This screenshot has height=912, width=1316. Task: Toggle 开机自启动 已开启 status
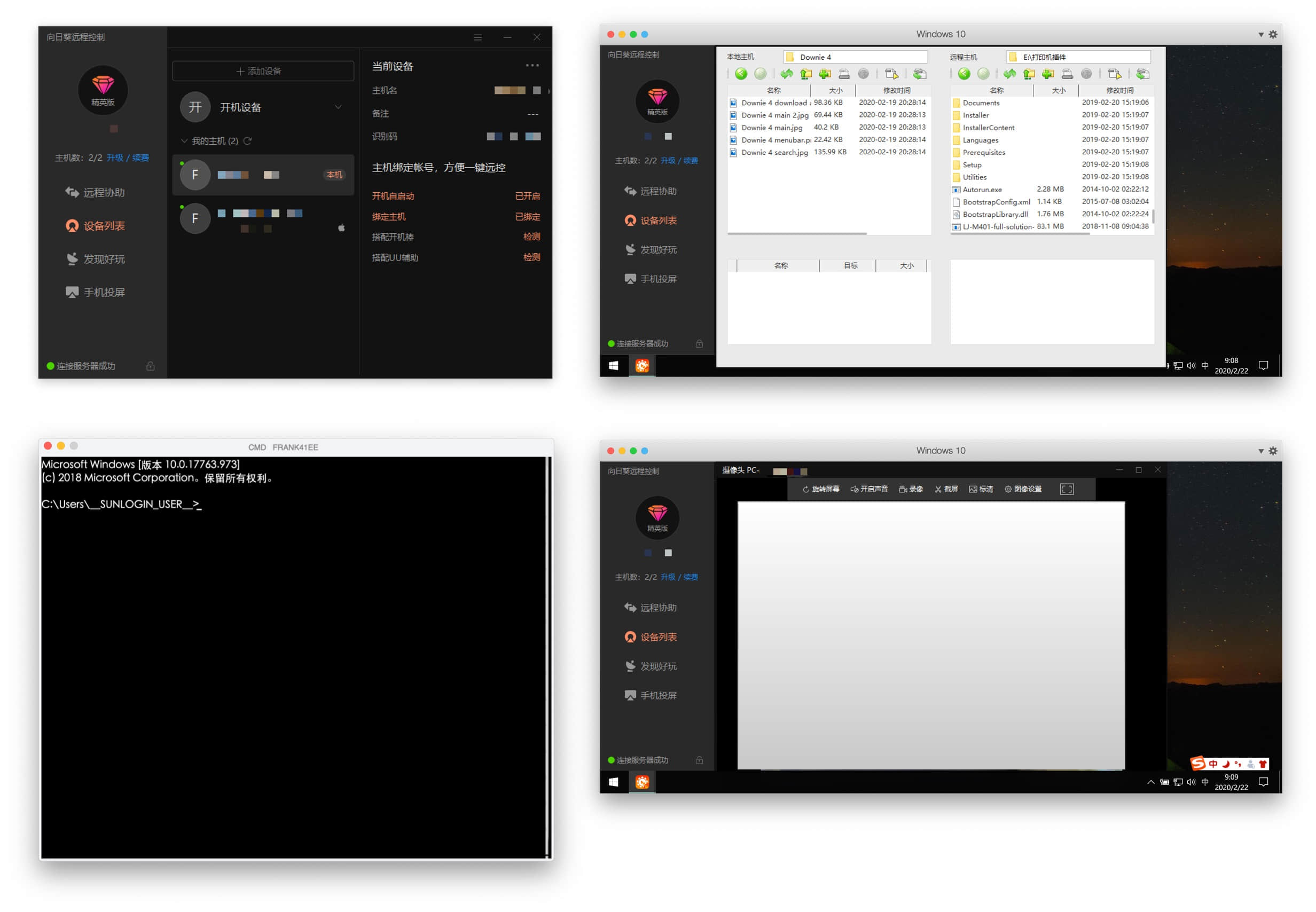click(527, 196)
